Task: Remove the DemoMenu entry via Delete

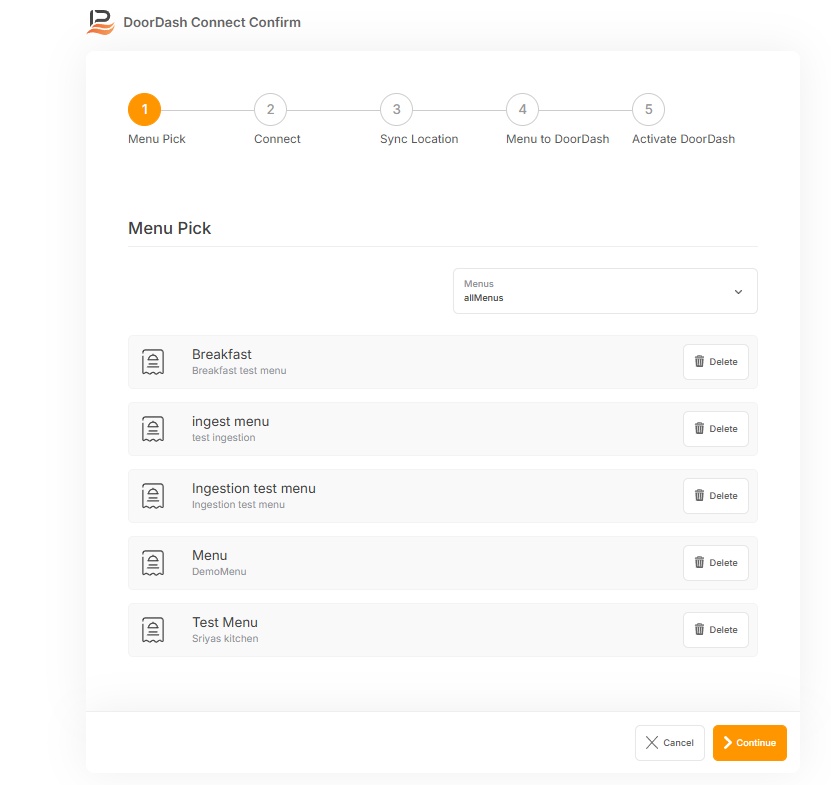Action: click(715, 563)
